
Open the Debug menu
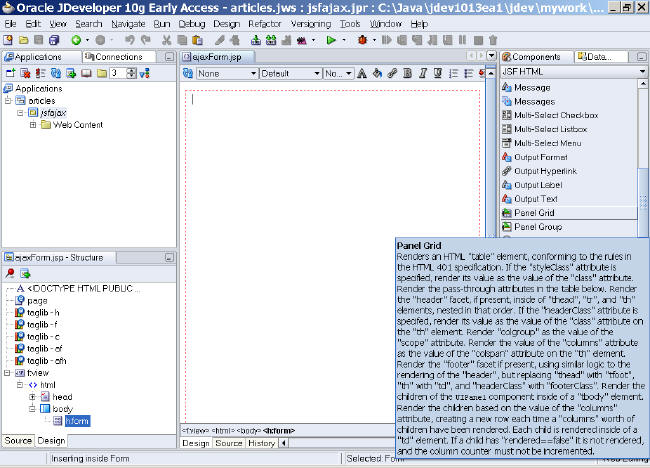(x=192, y=24)
